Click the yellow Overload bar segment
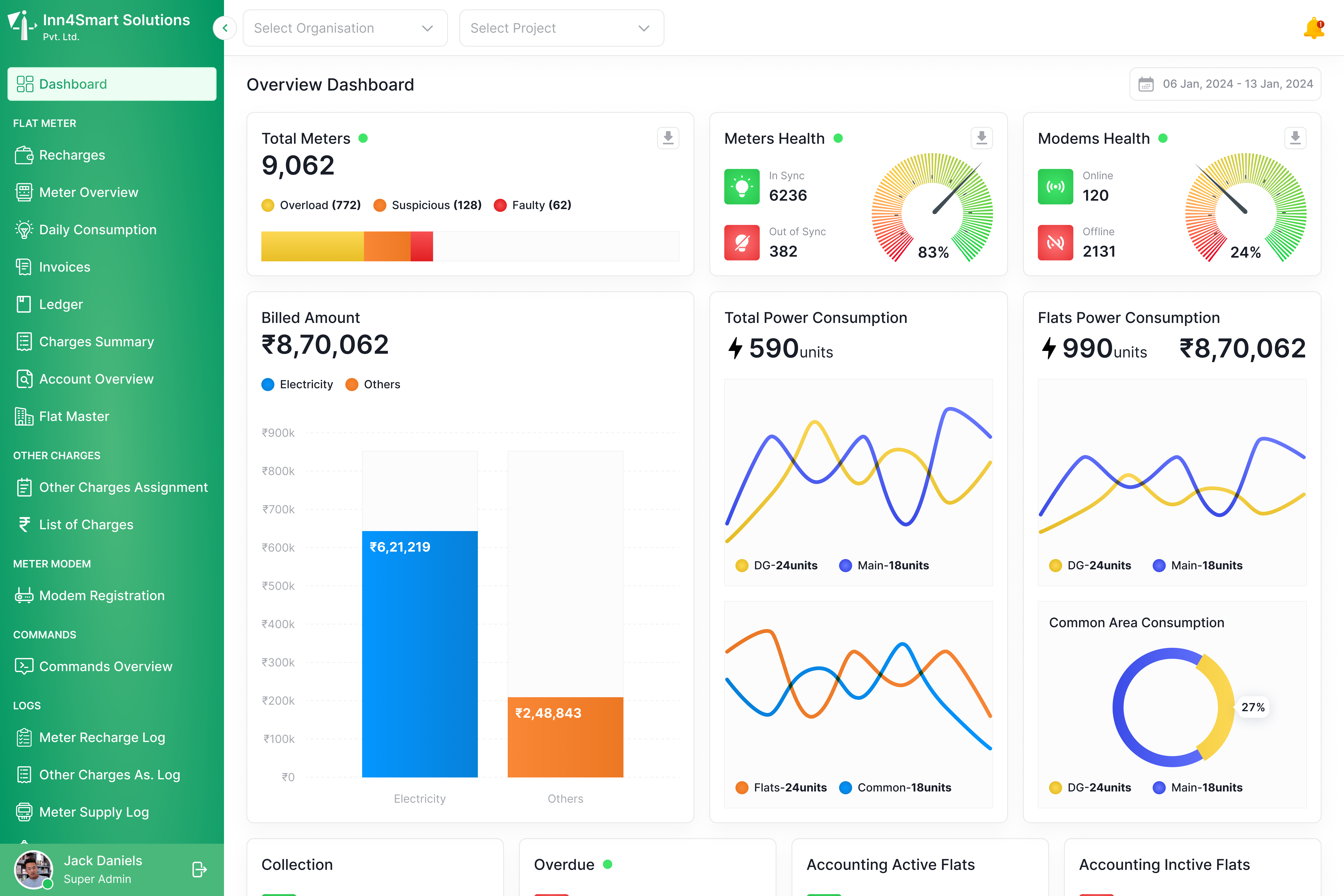Screen dimensions: 1344x896 pyautogui.click(x=313, y=246)
